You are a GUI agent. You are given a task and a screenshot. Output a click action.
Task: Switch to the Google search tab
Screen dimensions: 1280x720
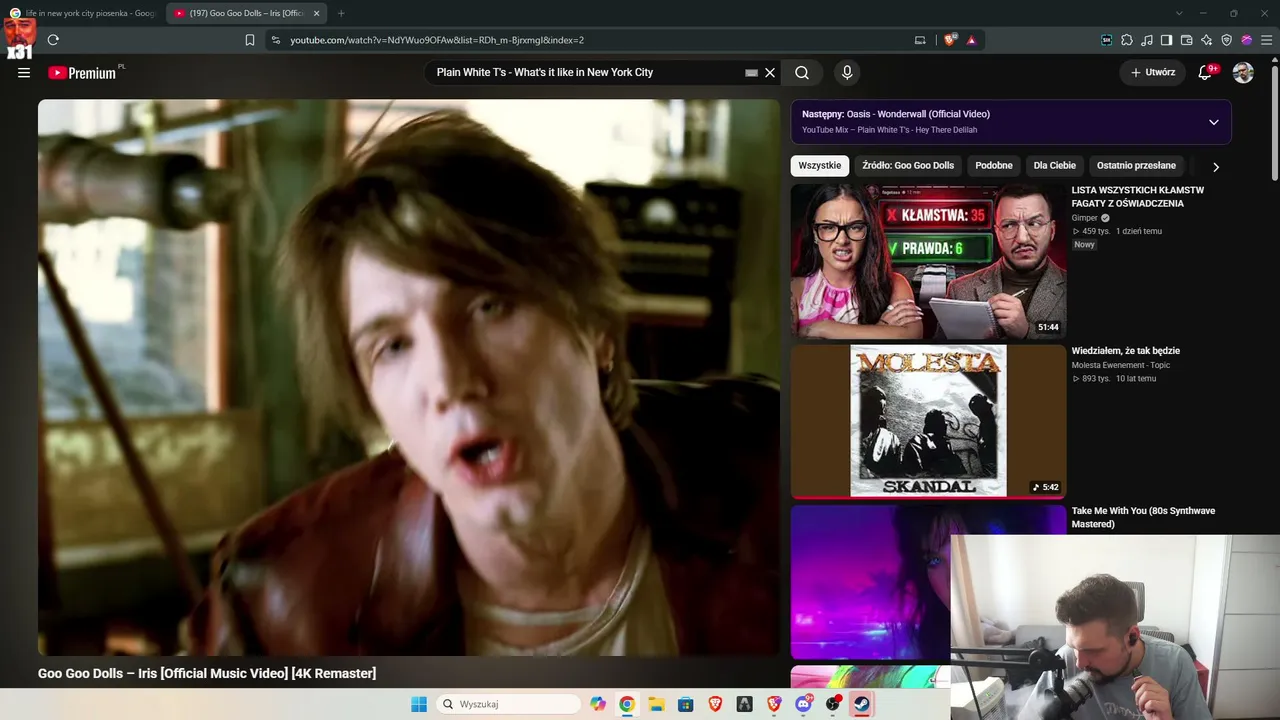coord(85,13)
